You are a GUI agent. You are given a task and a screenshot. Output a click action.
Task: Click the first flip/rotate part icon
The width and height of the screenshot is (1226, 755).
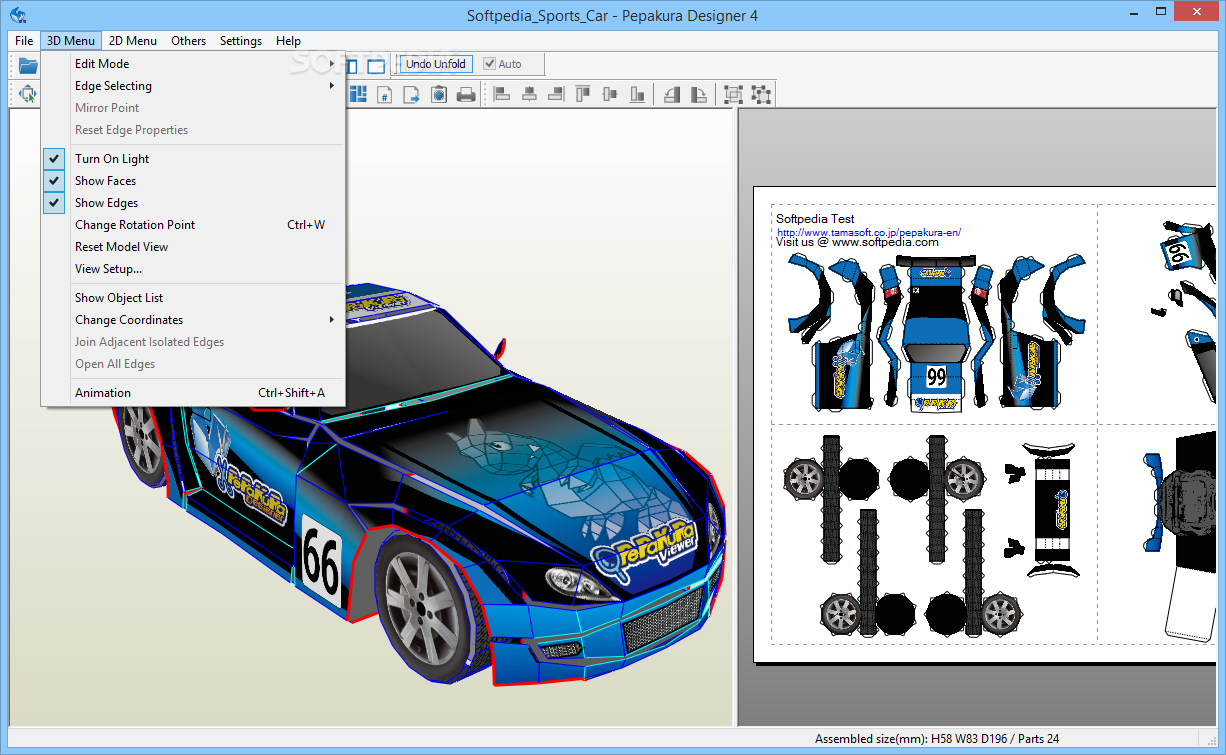point(672,95)
